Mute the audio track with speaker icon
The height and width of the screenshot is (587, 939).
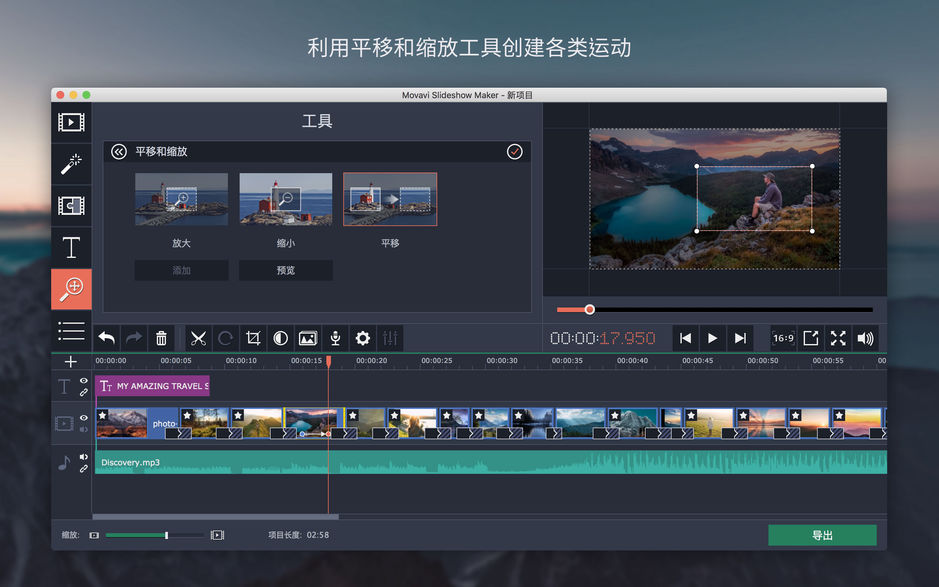point(84,456)
